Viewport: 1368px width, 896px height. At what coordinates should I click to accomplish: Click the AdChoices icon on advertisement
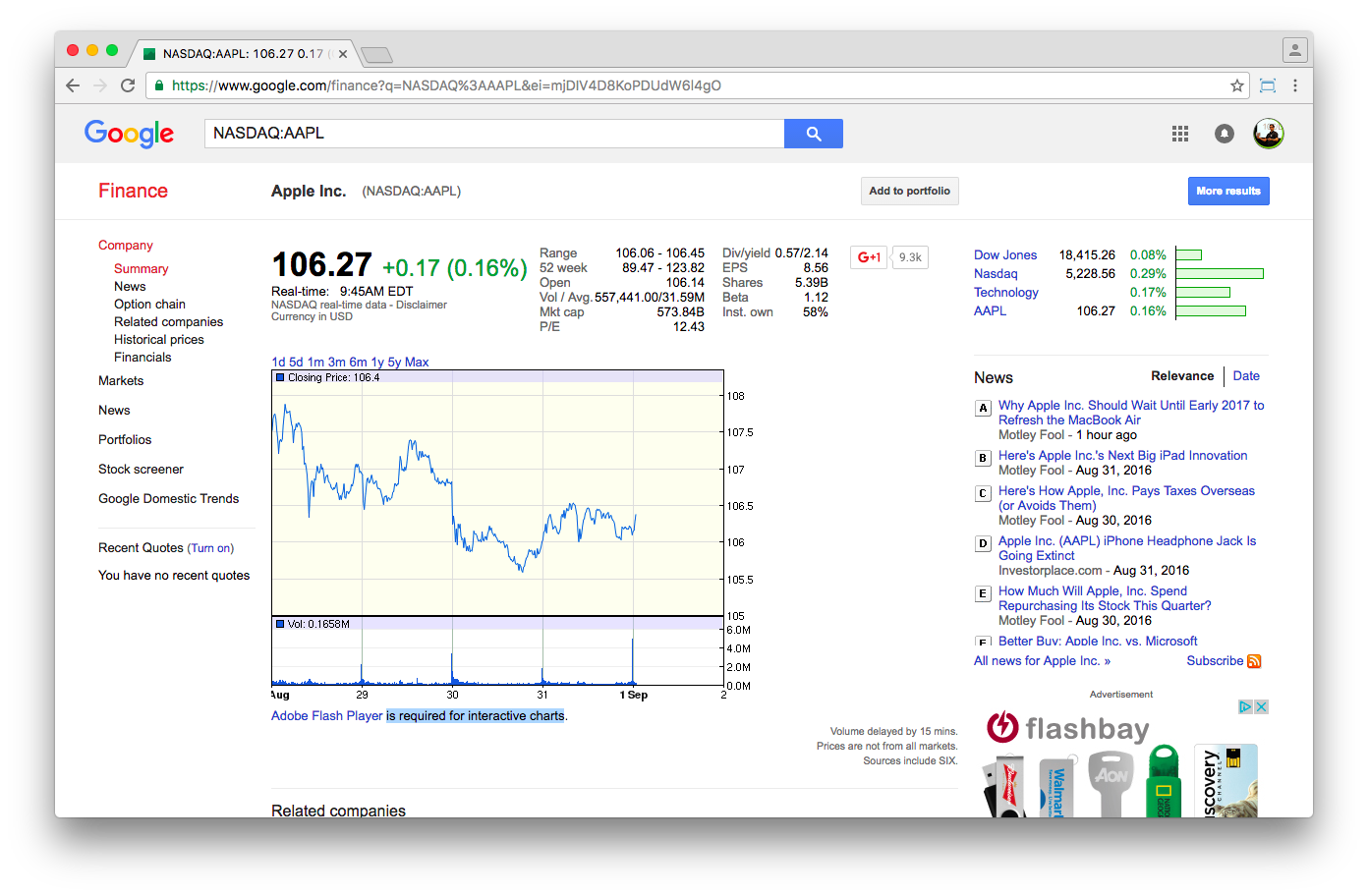click(1245, 706)
